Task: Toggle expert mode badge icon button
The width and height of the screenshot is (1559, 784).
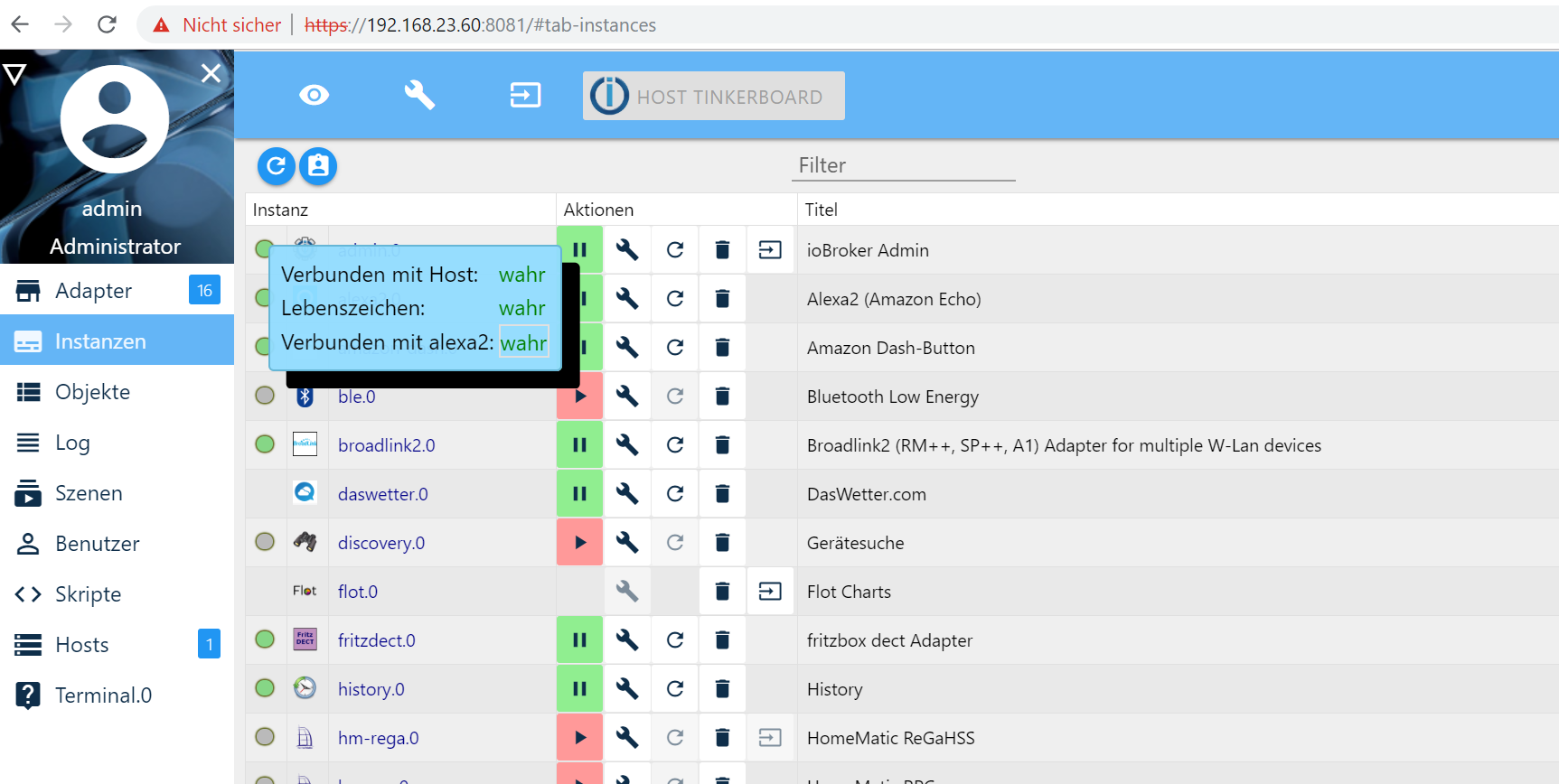Action: 318,166
